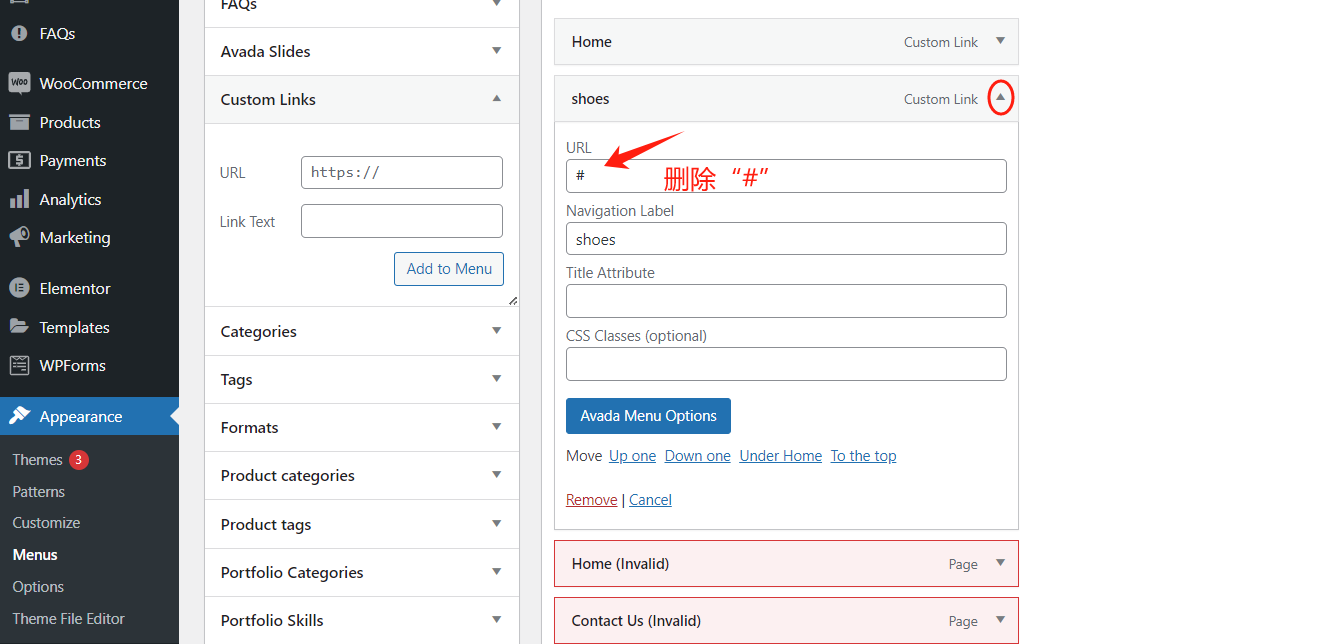This screenshot has height=644, width=1341.
Task: Open the WooCommerce sidebar icon
Action: pos(22,82)
